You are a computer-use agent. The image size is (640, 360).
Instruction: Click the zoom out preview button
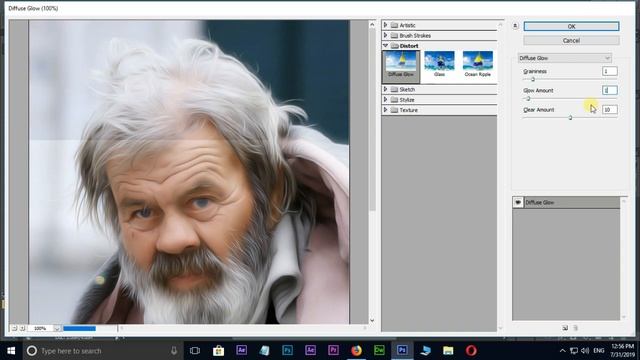coord(14,328)
